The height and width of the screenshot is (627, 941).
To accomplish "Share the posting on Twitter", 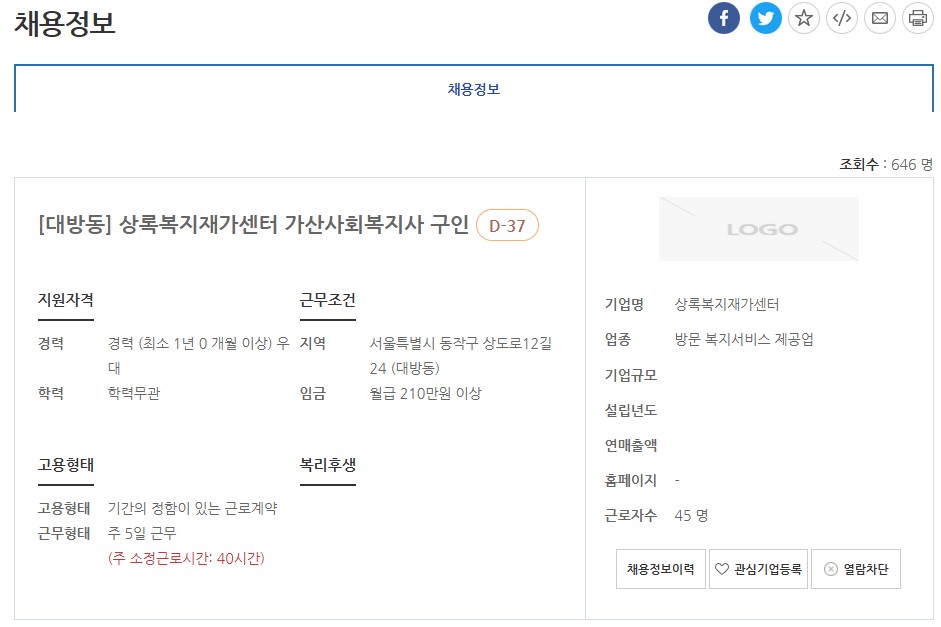I will tap(766, 18).
